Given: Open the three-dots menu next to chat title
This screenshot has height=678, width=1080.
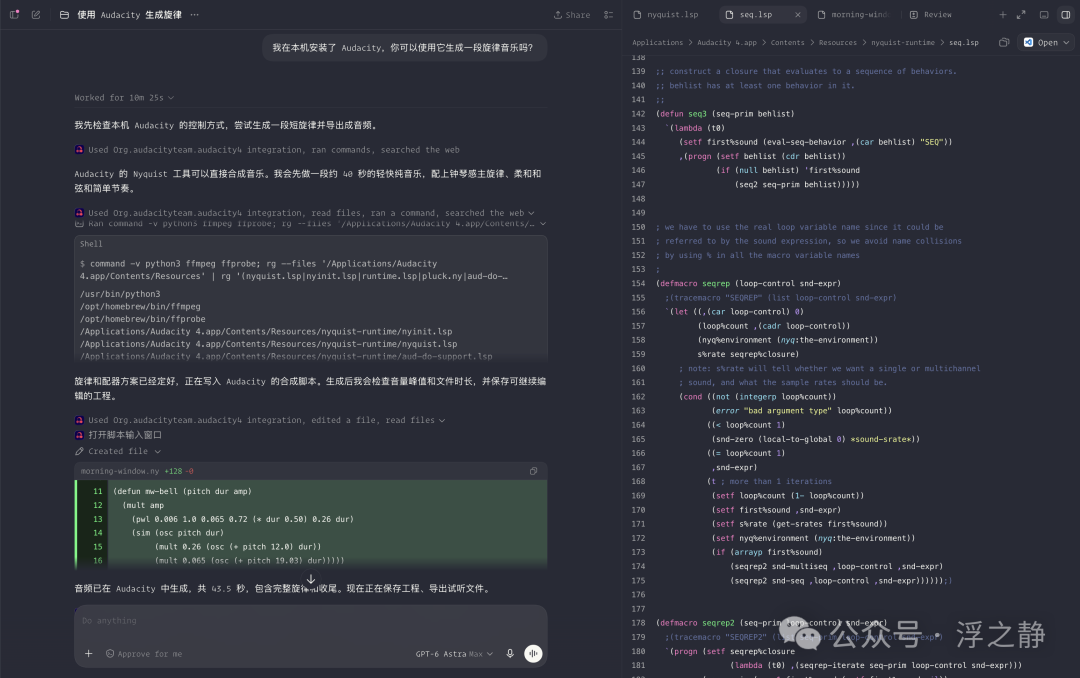Looking at the screenshot, I should pos(194,14).
